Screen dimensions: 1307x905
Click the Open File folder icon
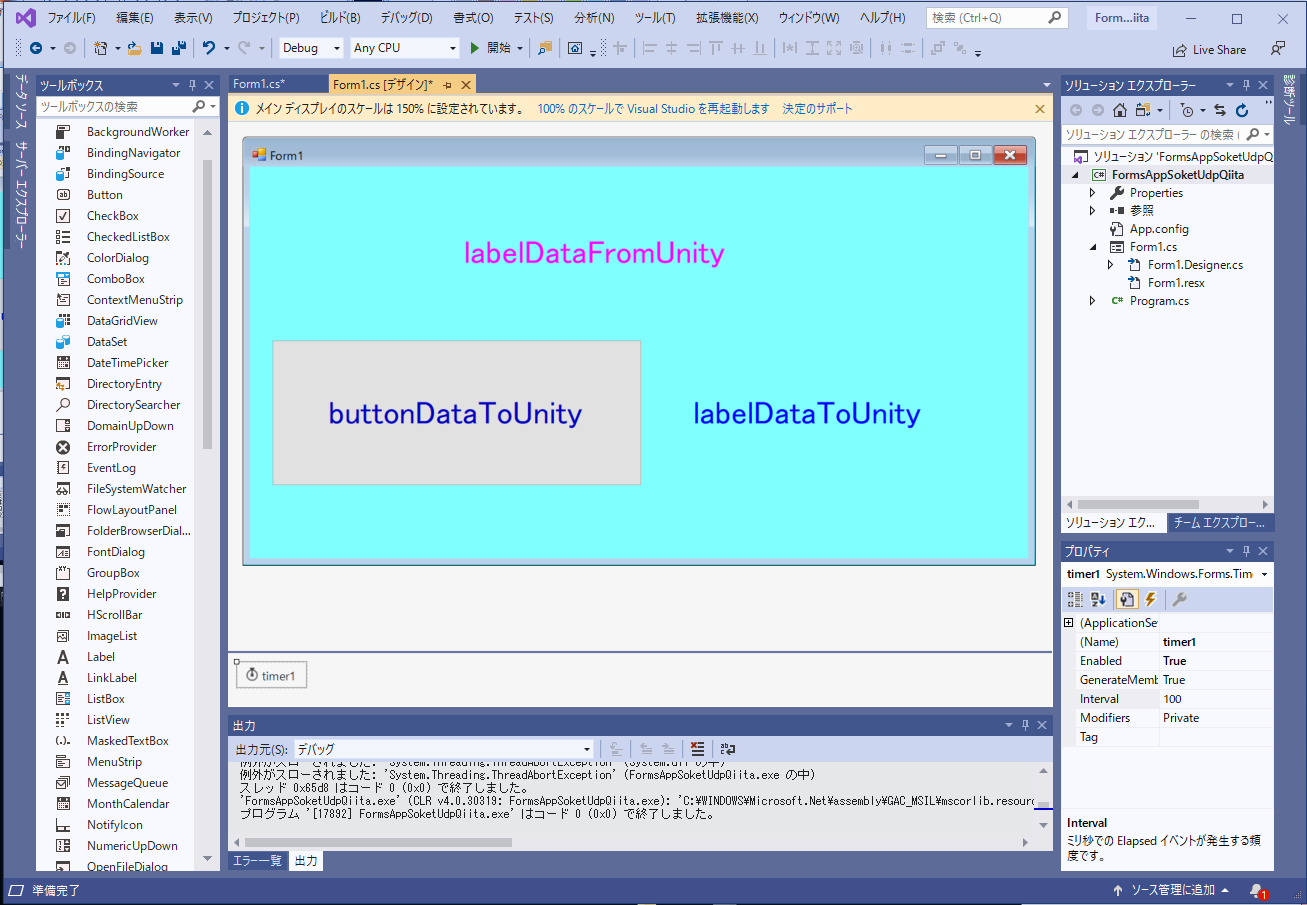click(135, 48)
